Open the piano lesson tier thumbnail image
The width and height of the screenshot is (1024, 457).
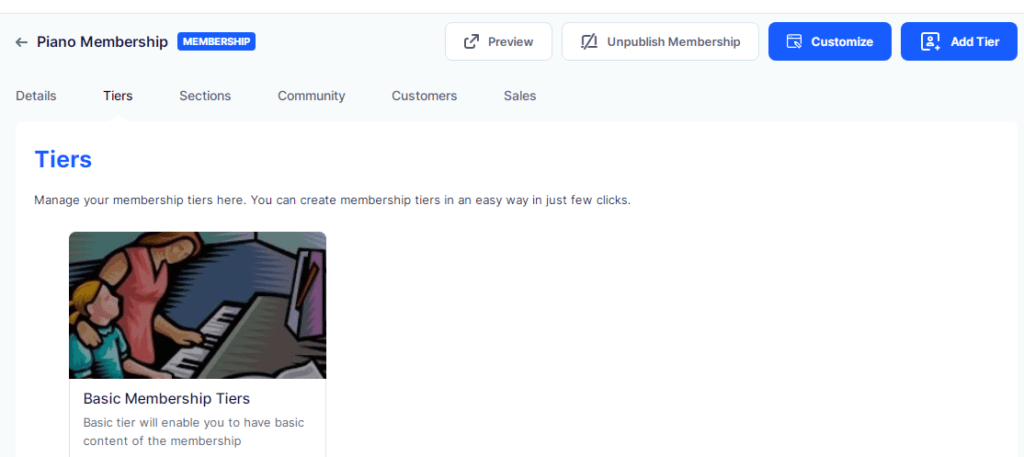(x=197, y=305)
